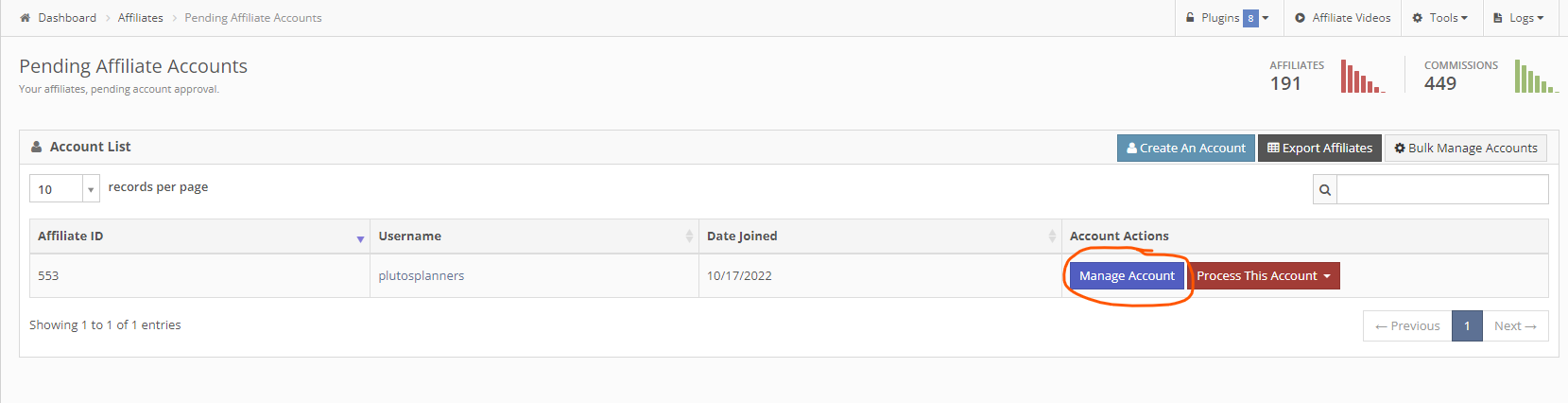
Task: Click the search magnifier icon
Action: point(1325,190)
